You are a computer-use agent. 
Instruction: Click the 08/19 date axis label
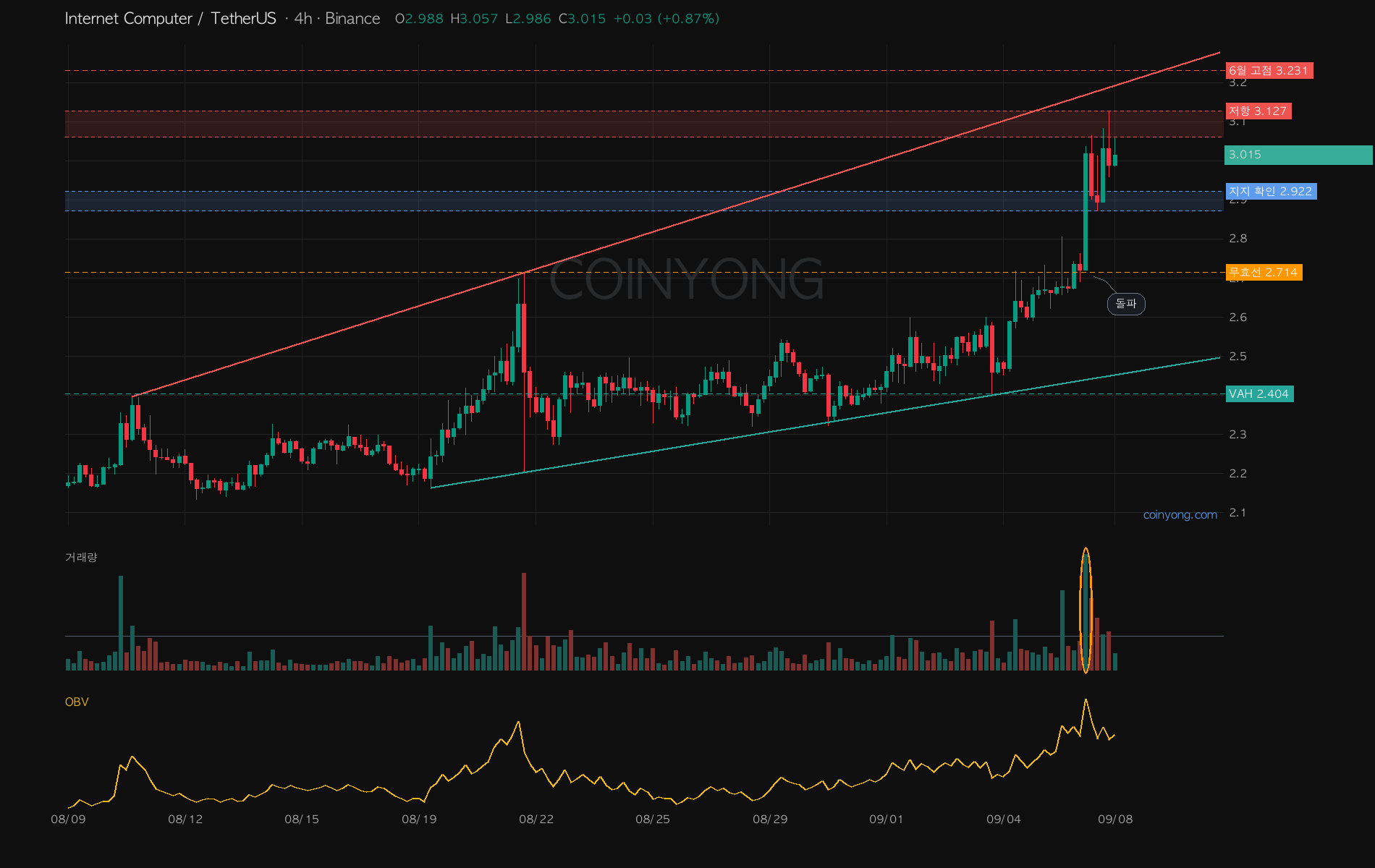pos(419,820)
